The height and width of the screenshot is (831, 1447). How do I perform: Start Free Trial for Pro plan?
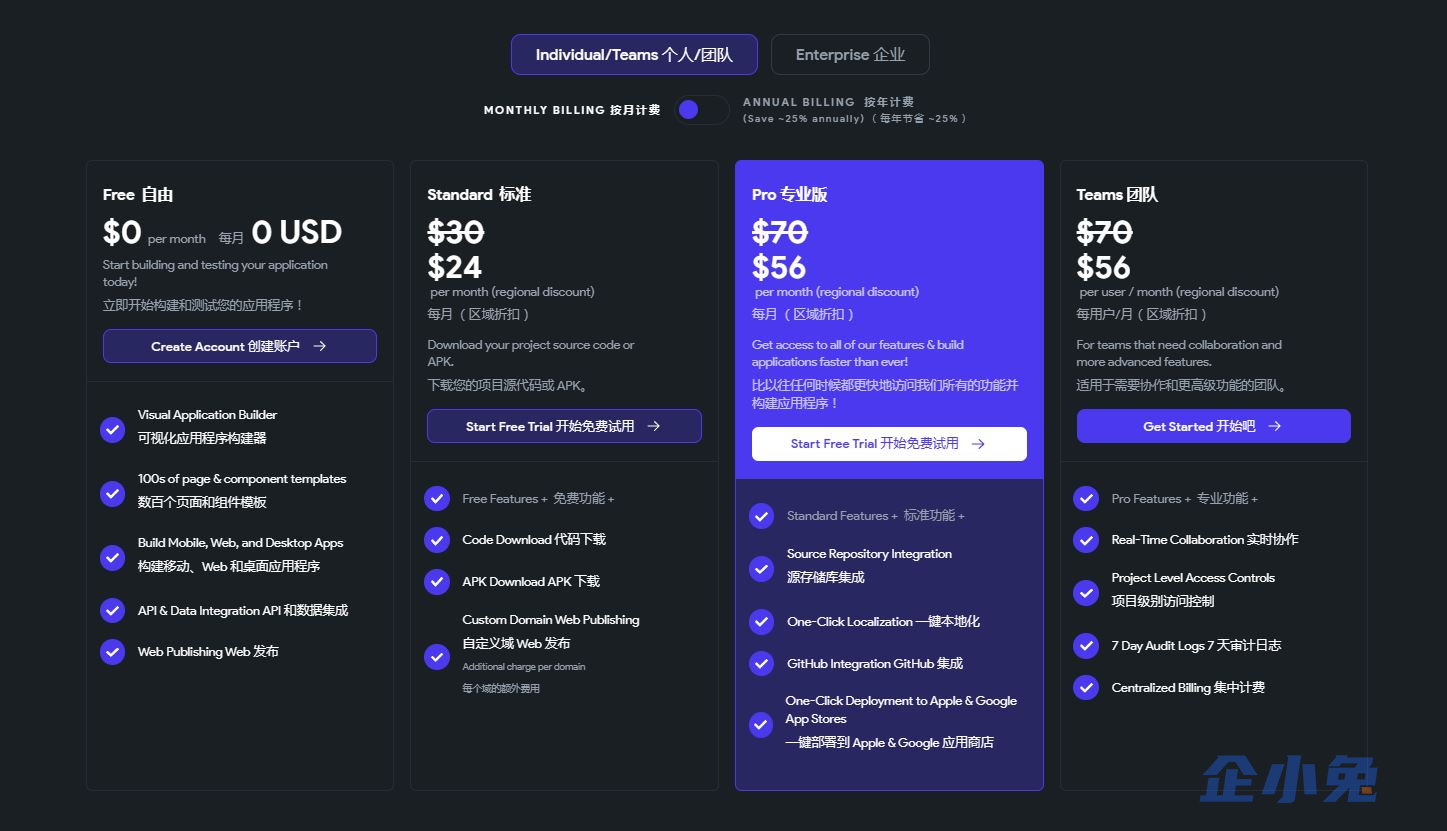click(889, 444)
